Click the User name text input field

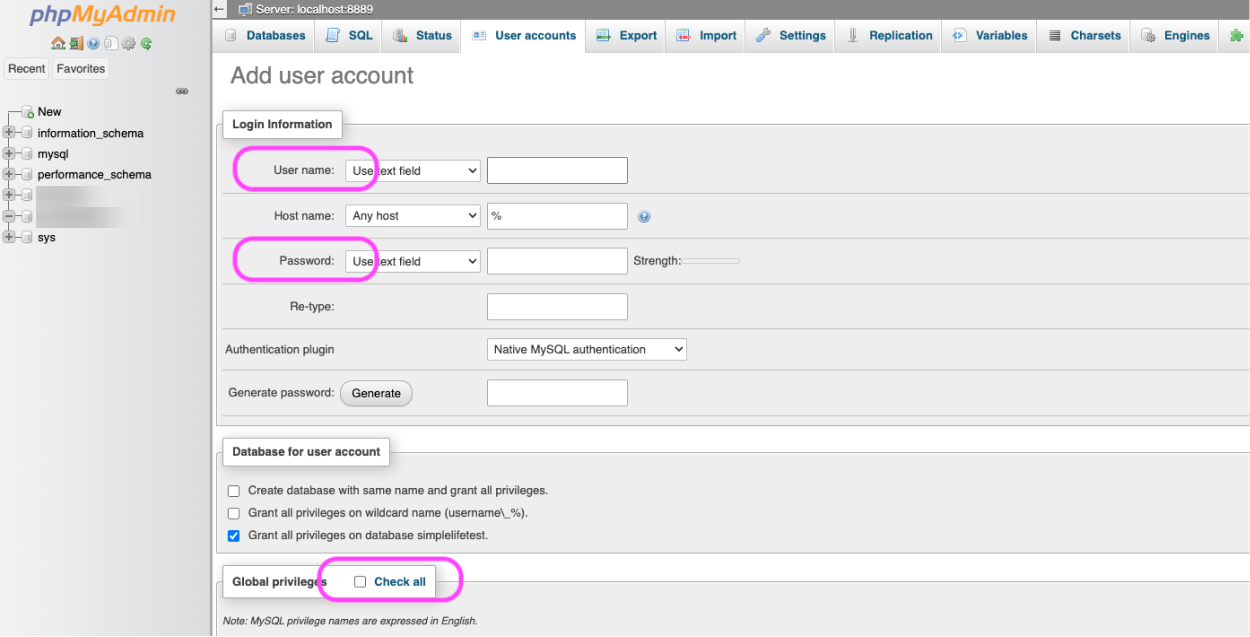pyautogui.click(x=557, y=171)
